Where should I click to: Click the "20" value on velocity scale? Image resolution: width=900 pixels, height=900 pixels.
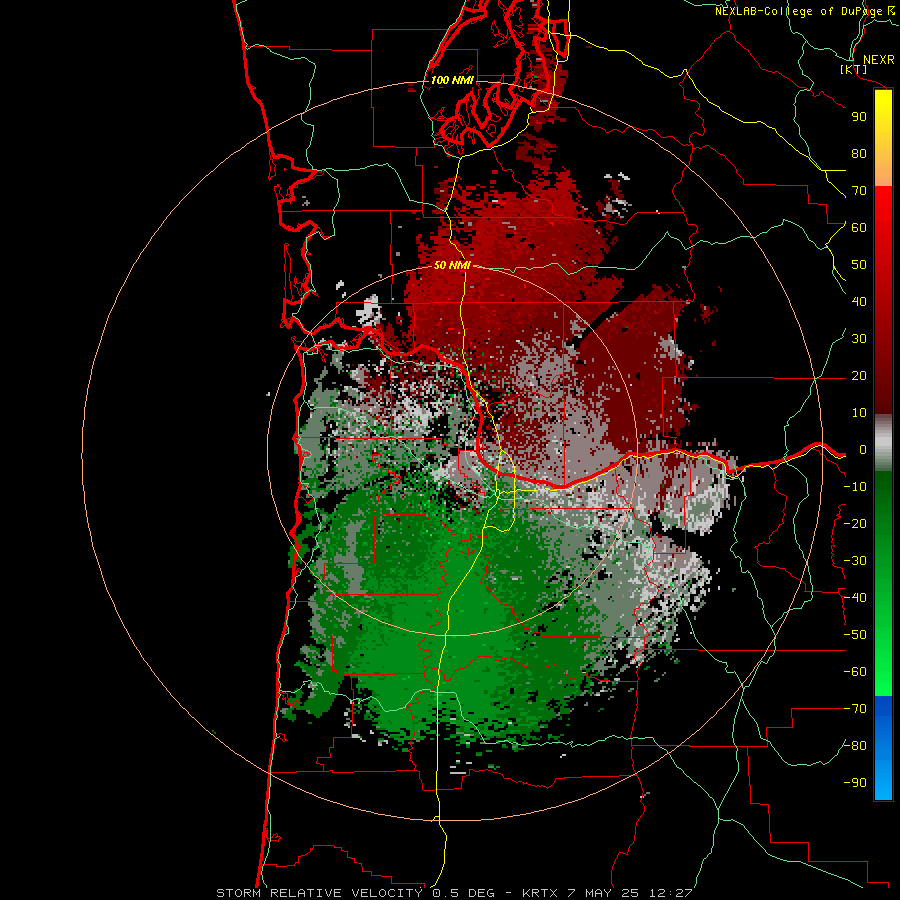tap(859, 376)
